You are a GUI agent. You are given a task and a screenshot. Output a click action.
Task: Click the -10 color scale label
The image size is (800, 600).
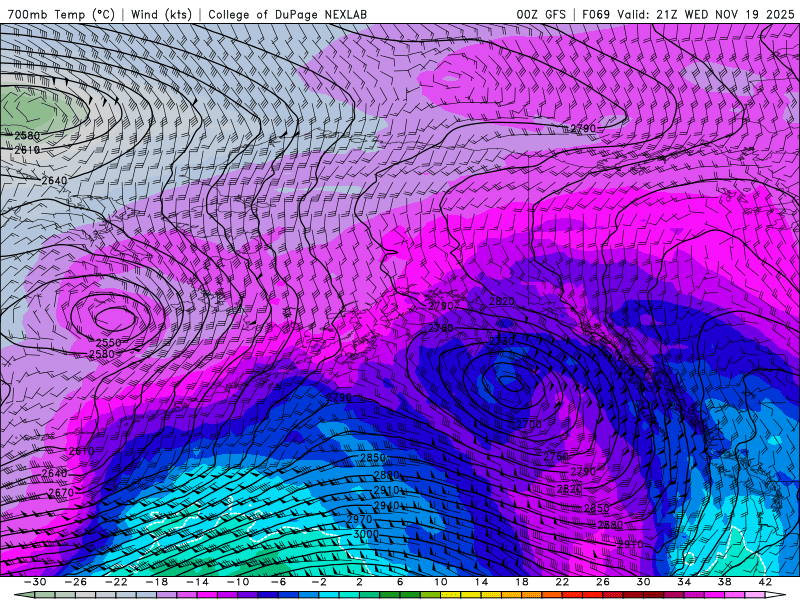(238, 582)
